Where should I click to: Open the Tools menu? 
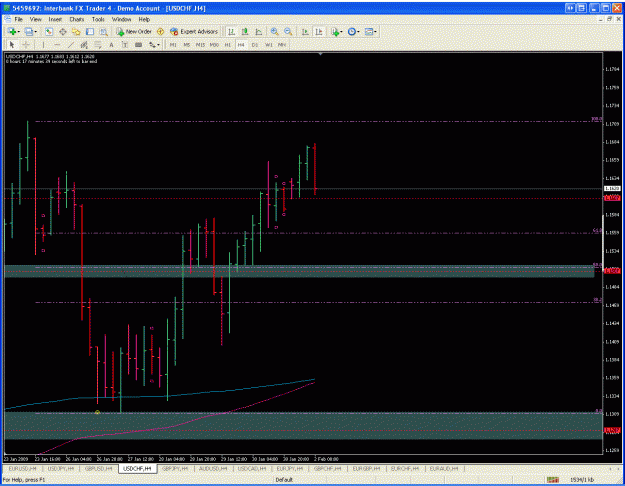point(98,19)
